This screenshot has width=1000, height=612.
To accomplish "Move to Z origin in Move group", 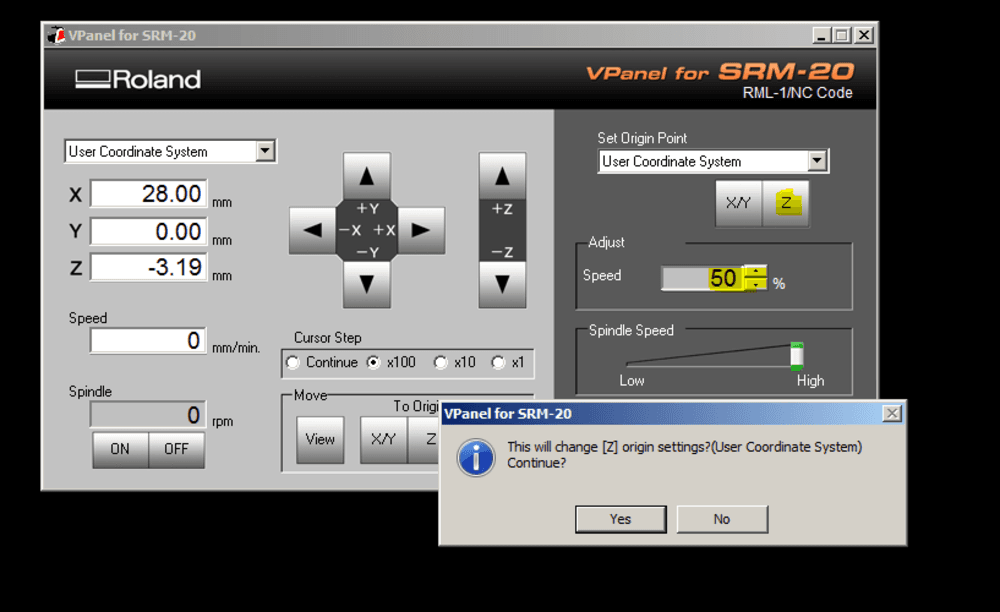I will click(x=424, y=440).
